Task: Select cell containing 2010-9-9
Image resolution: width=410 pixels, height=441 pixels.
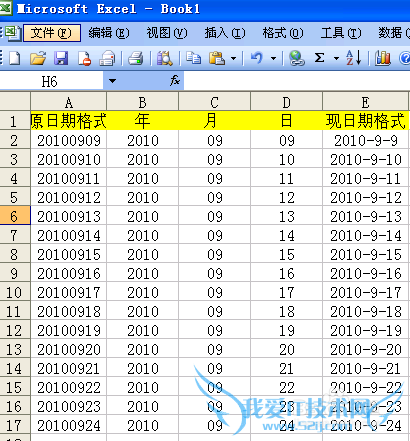Action: tap(366, 140)
